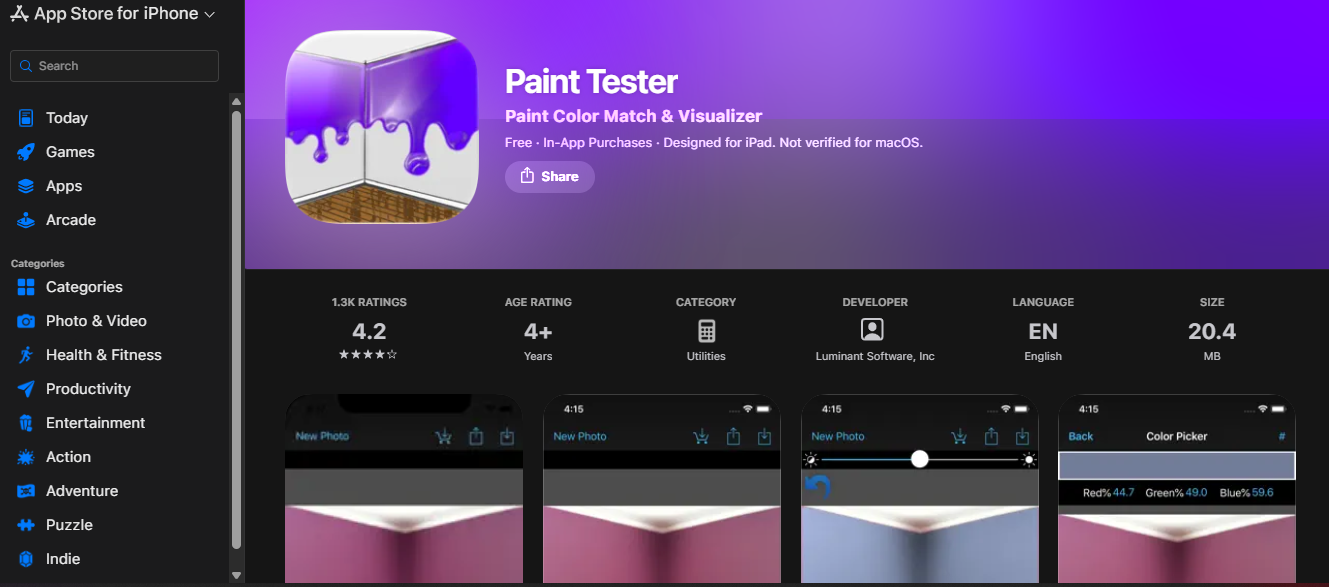
Task: Click the download icon in second screenshot
Action: tap(765, 436)
